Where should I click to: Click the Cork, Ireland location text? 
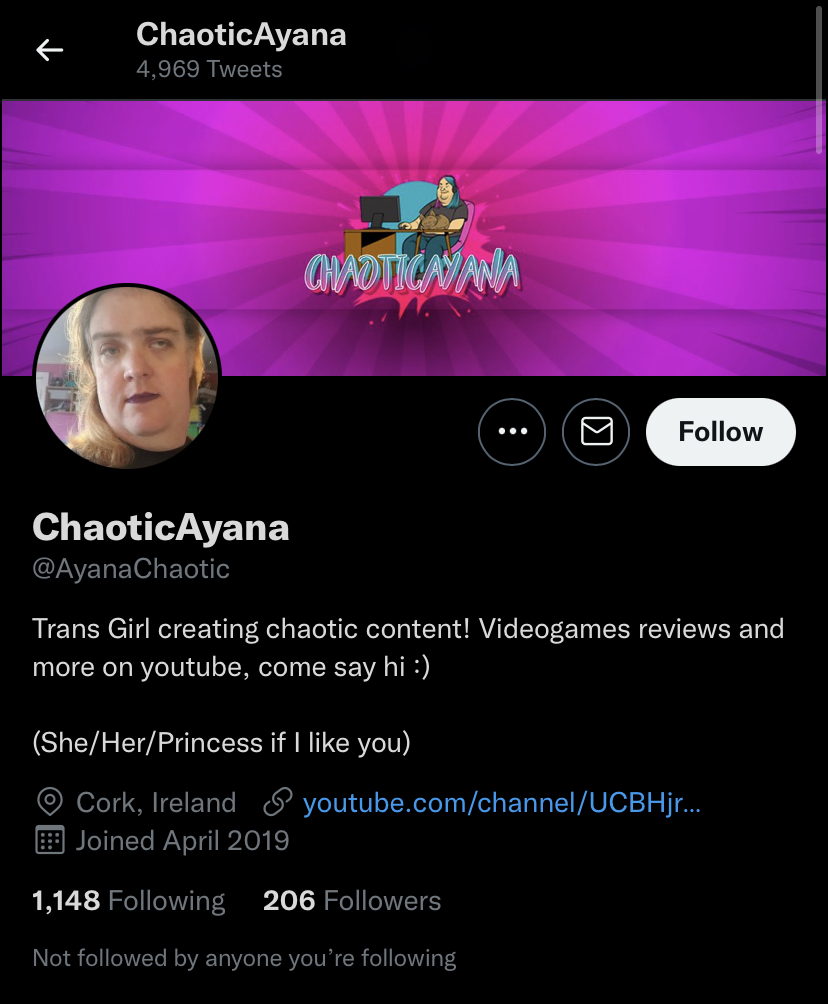tap(156, 802)
